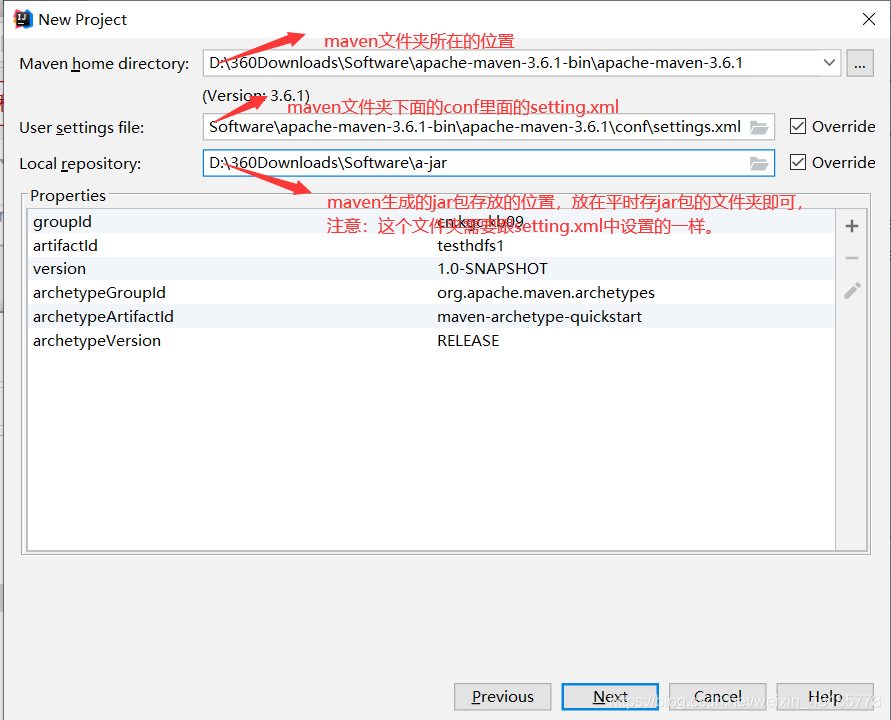Browse folder for Local repository
This screenshot has height=720, width=891.
[x=759, y=164]
